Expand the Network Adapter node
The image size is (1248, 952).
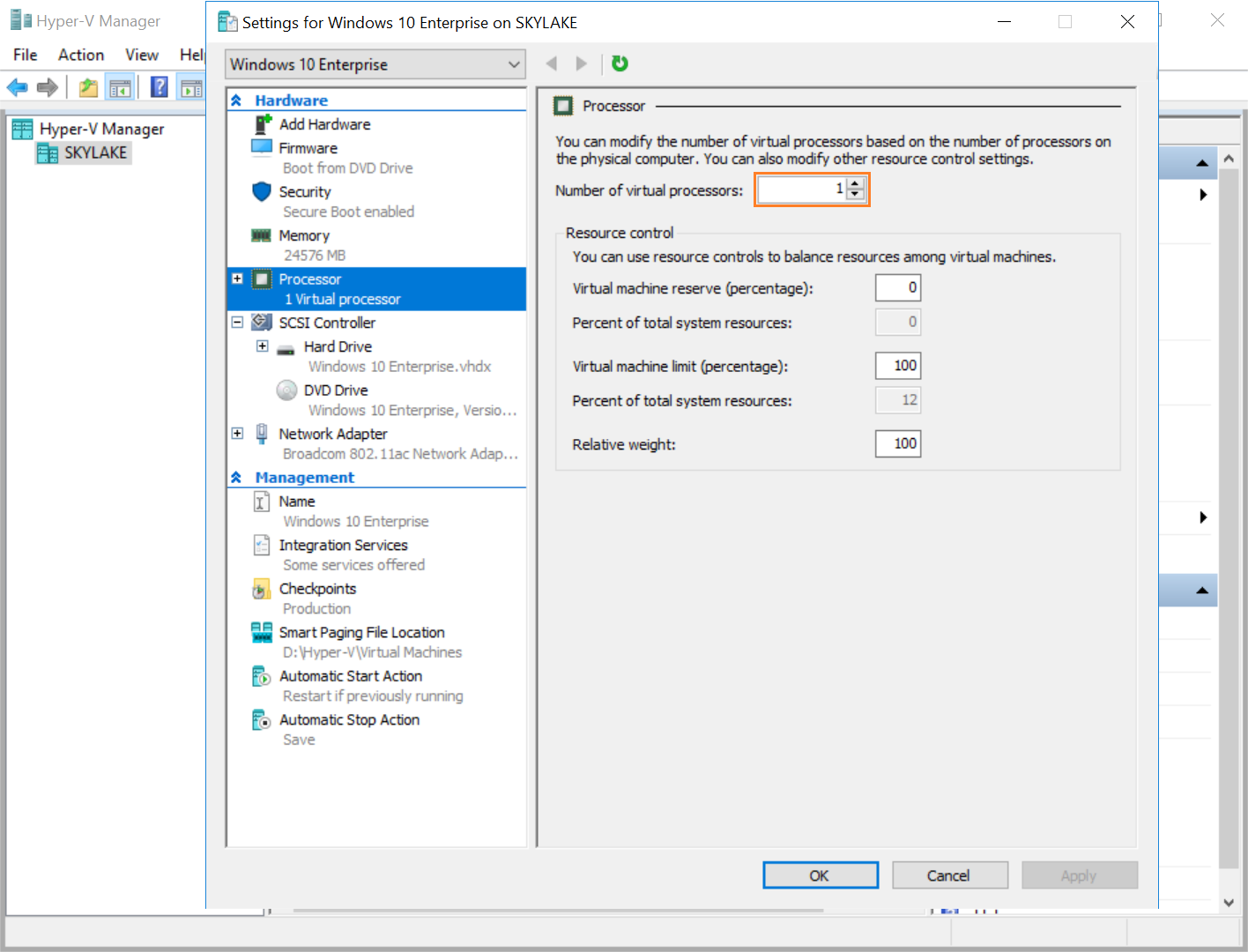237,433
